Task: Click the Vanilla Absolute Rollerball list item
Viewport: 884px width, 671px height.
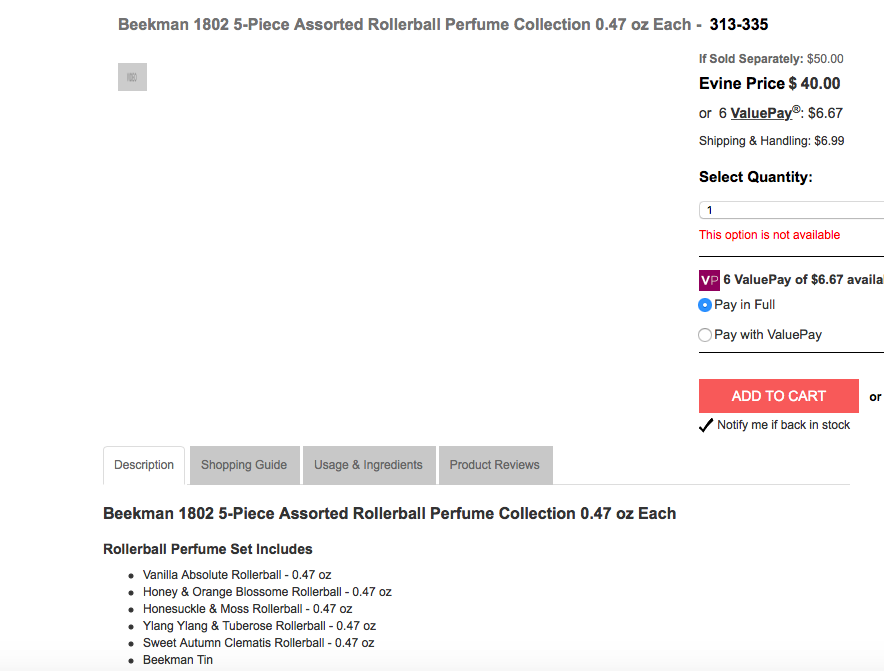Action: [236, 575]
